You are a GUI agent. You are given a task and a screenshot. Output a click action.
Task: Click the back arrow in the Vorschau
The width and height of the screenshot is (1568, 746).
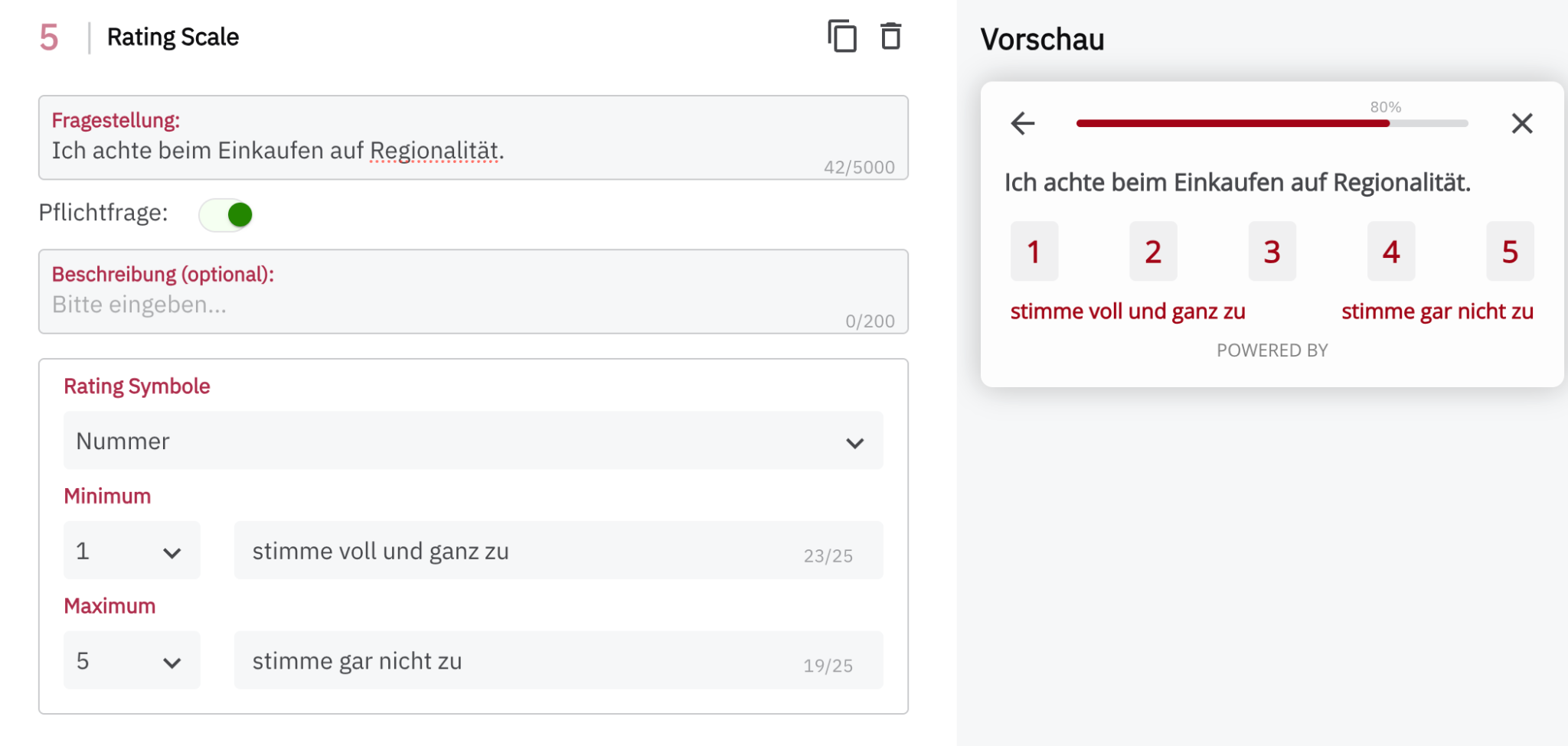pyautogui.click(x=1022, y=123)
